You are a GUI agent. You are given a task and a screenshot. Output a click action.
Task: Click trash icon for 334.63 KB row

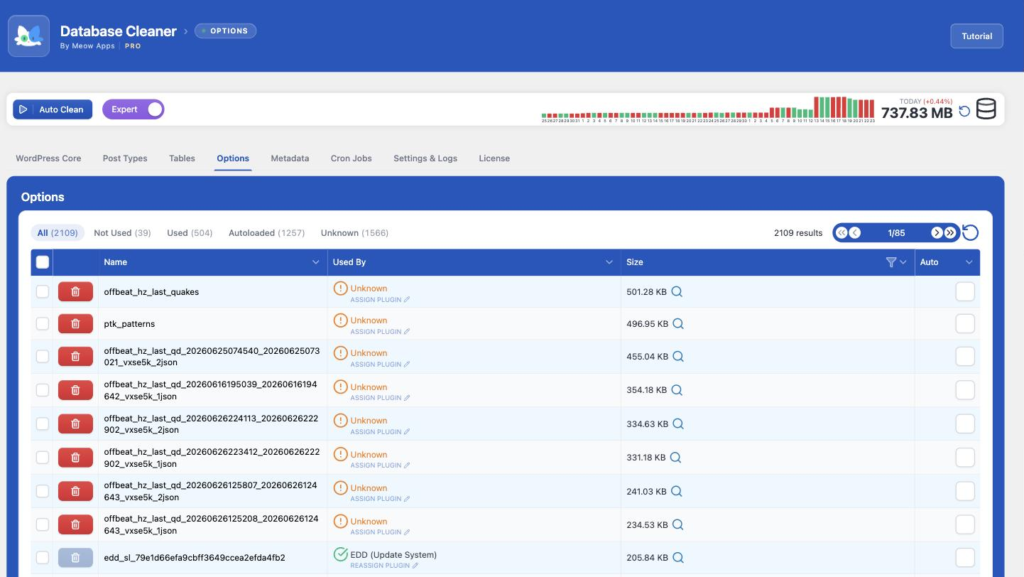click(75, 424)
